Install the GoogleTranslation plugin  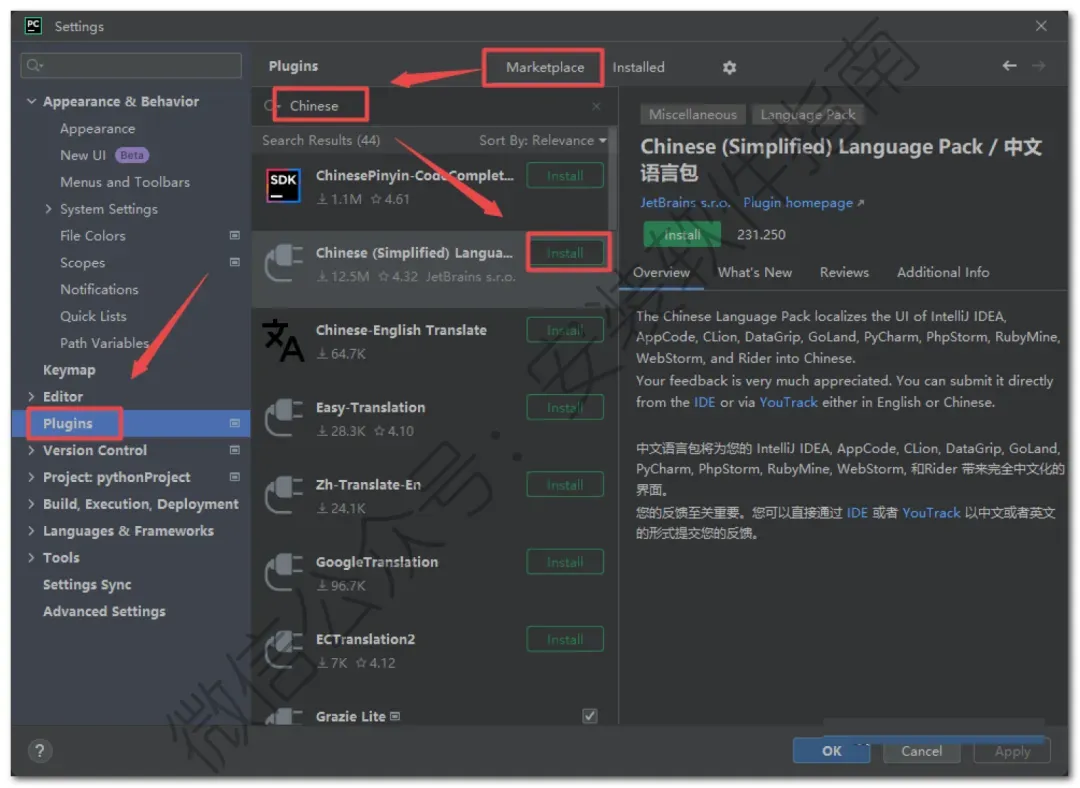[x=565, y=562]
